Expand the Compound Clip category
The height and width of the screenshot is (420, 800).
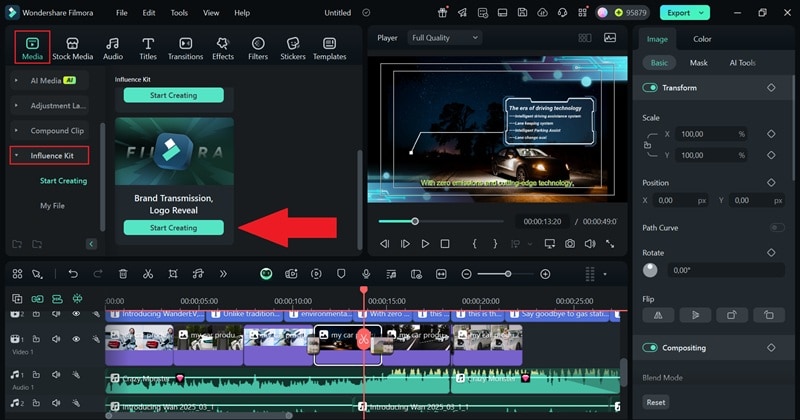point(16,131)
